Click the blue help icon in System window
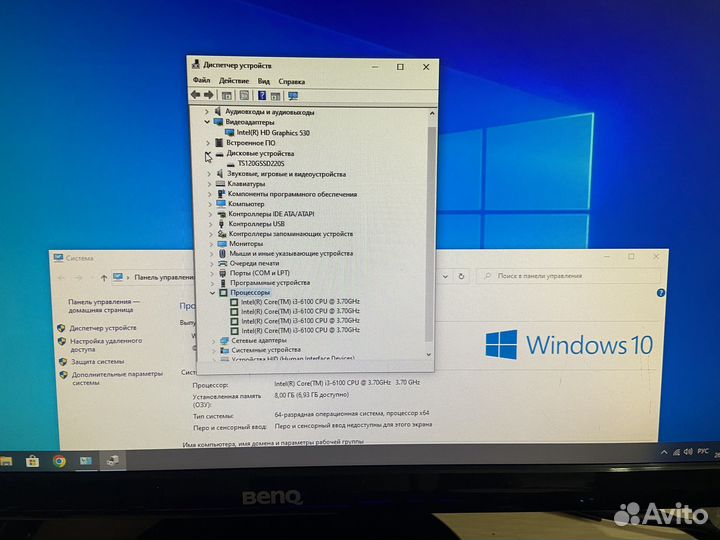The width and height of the screenshot is (720, 540). click(661, 293)
